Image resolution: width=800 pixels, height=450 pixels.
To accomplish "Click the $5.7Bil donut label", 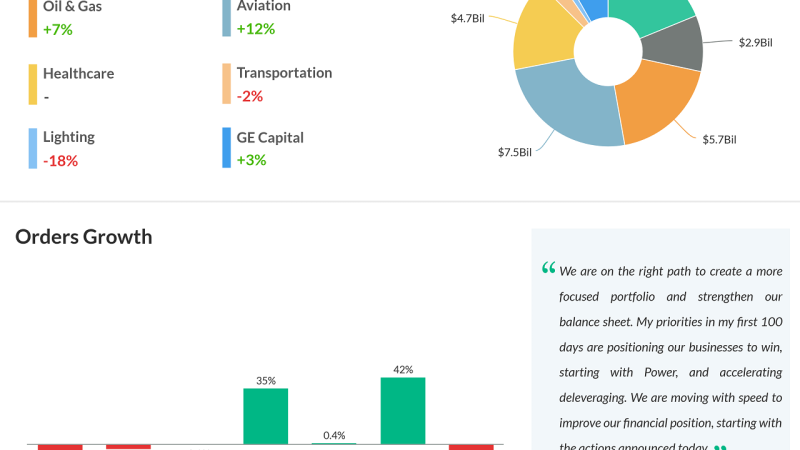I will [719, 139].
